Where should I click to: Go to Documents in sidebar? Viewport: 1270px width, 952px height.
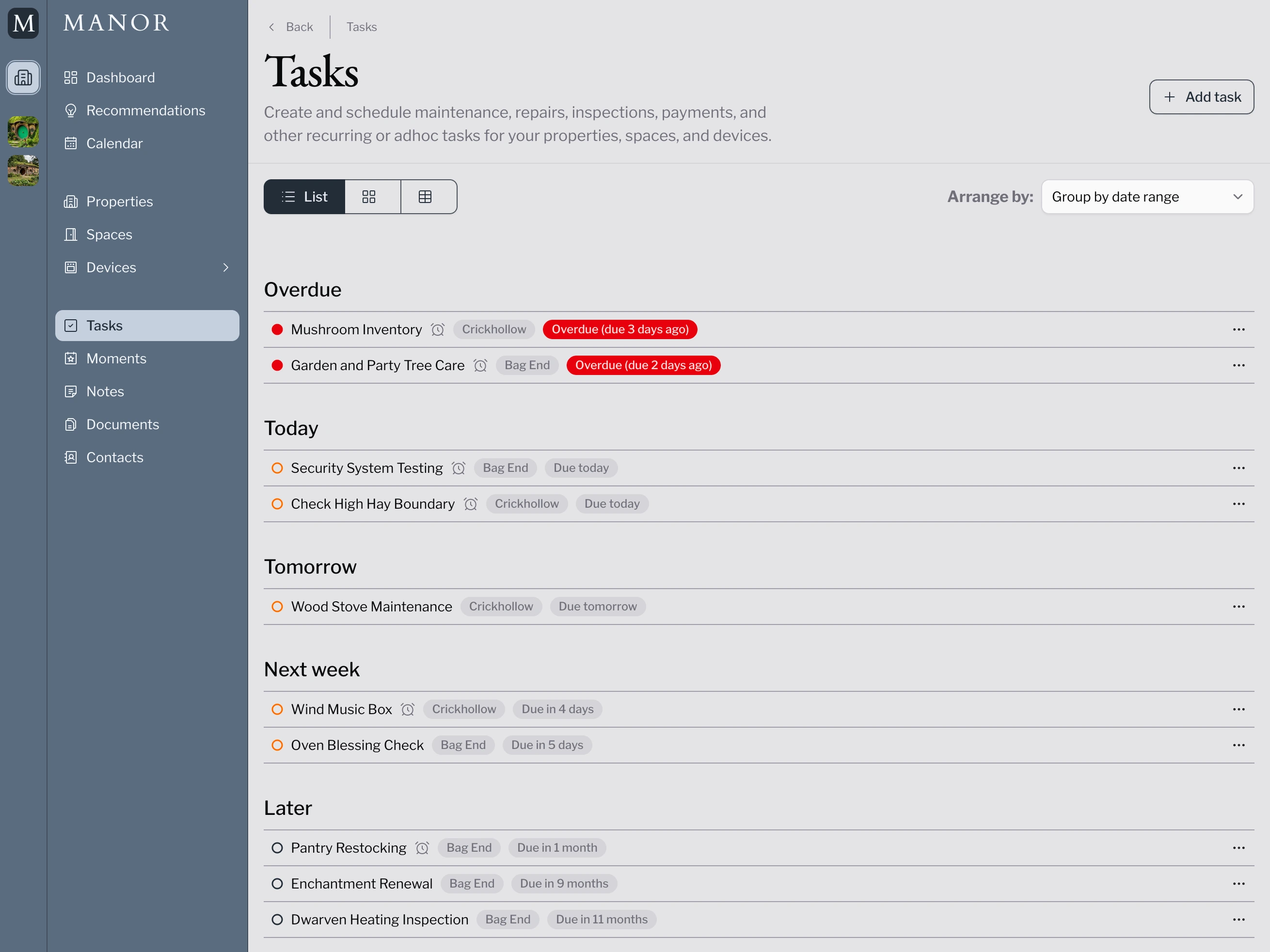click(122, 424)
